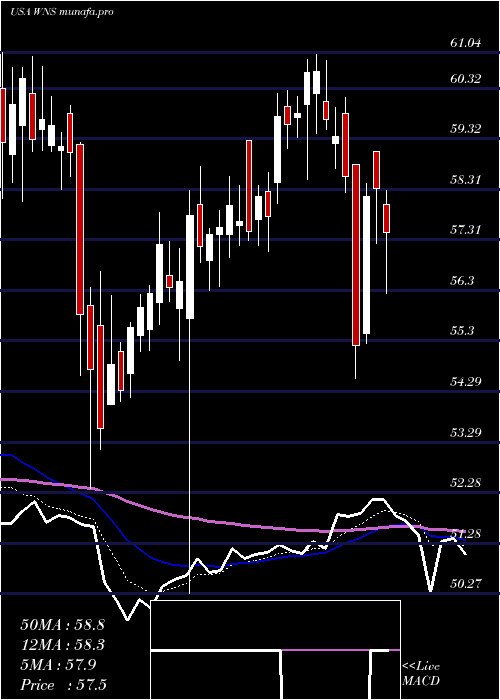This screenshot has width=500, height=700.
Task: Click the '<<Live MACD' label
Action: pos(421,674)
